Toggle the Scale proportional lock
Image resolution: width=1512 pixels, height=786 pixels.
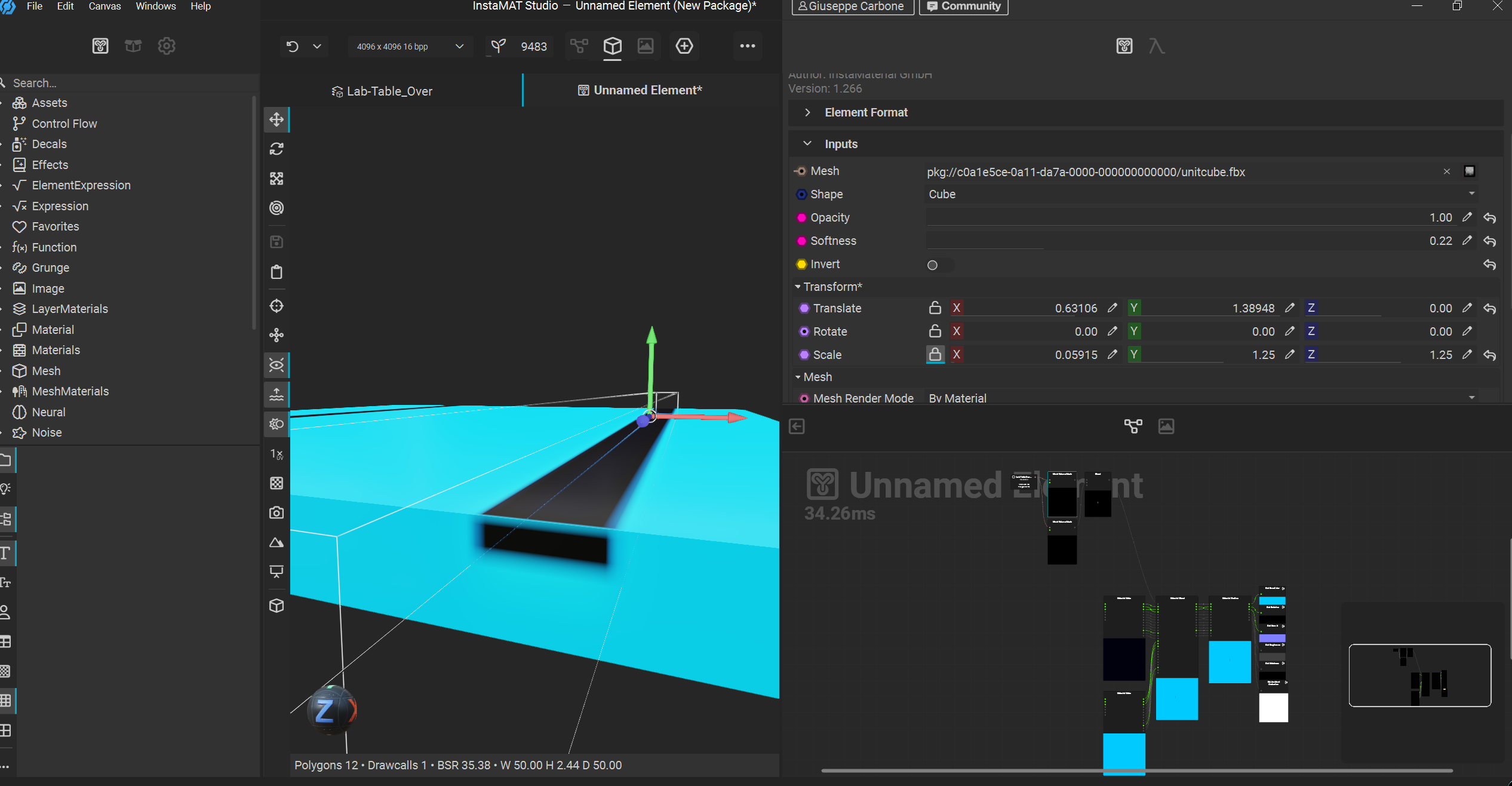click(x=935, y=354)
